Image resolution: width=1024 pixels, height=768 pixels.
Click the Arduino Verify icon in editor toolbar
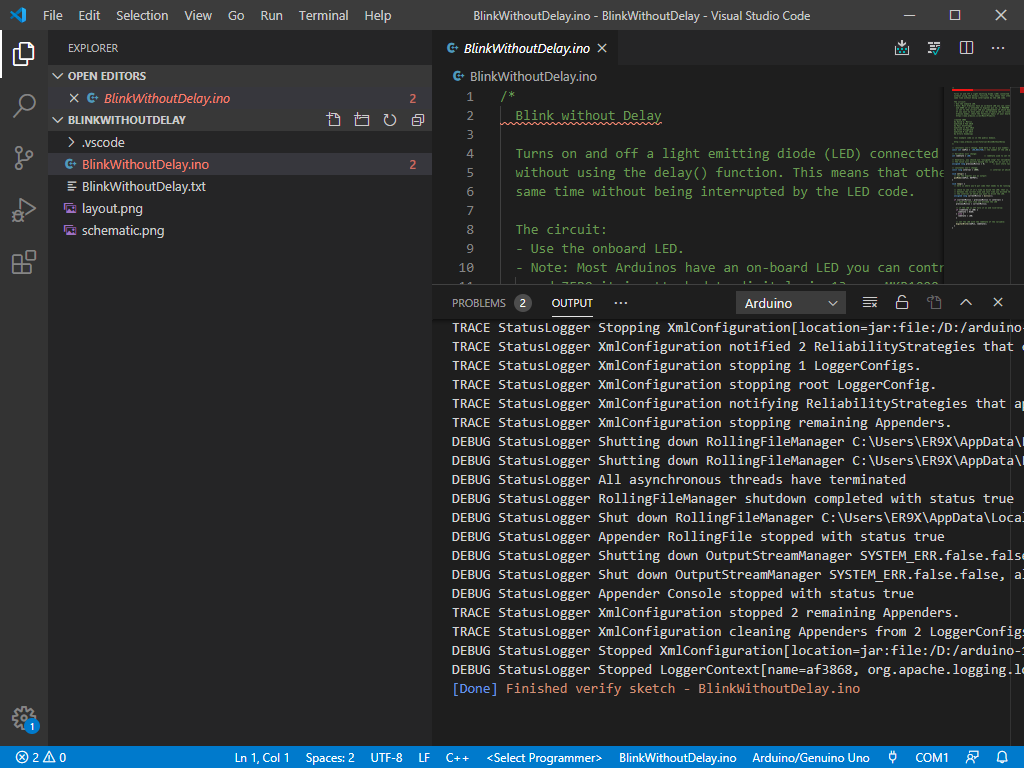(934, 48)
